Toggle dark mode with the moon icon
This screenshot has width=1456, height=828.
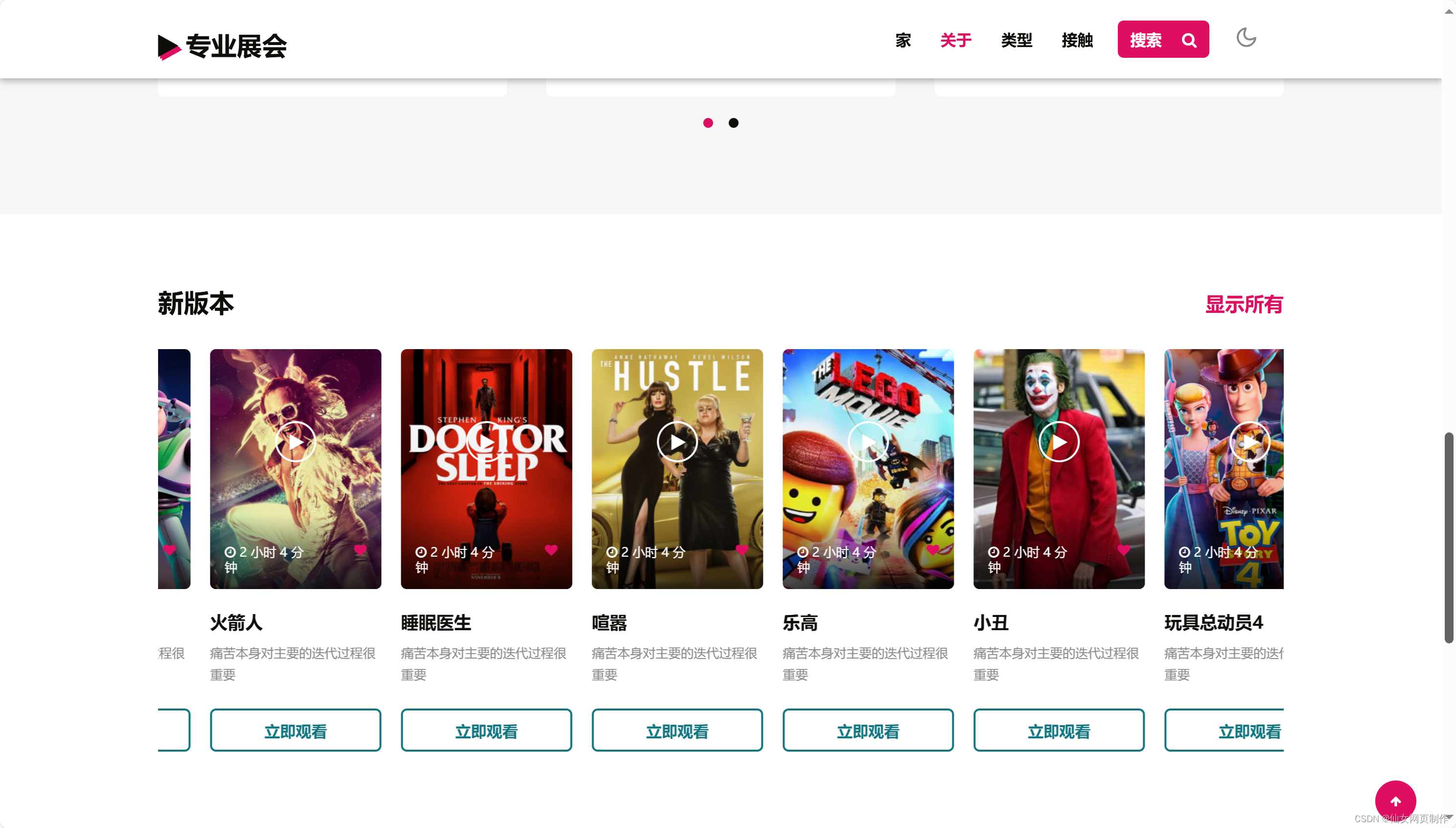coord(1246,38)
